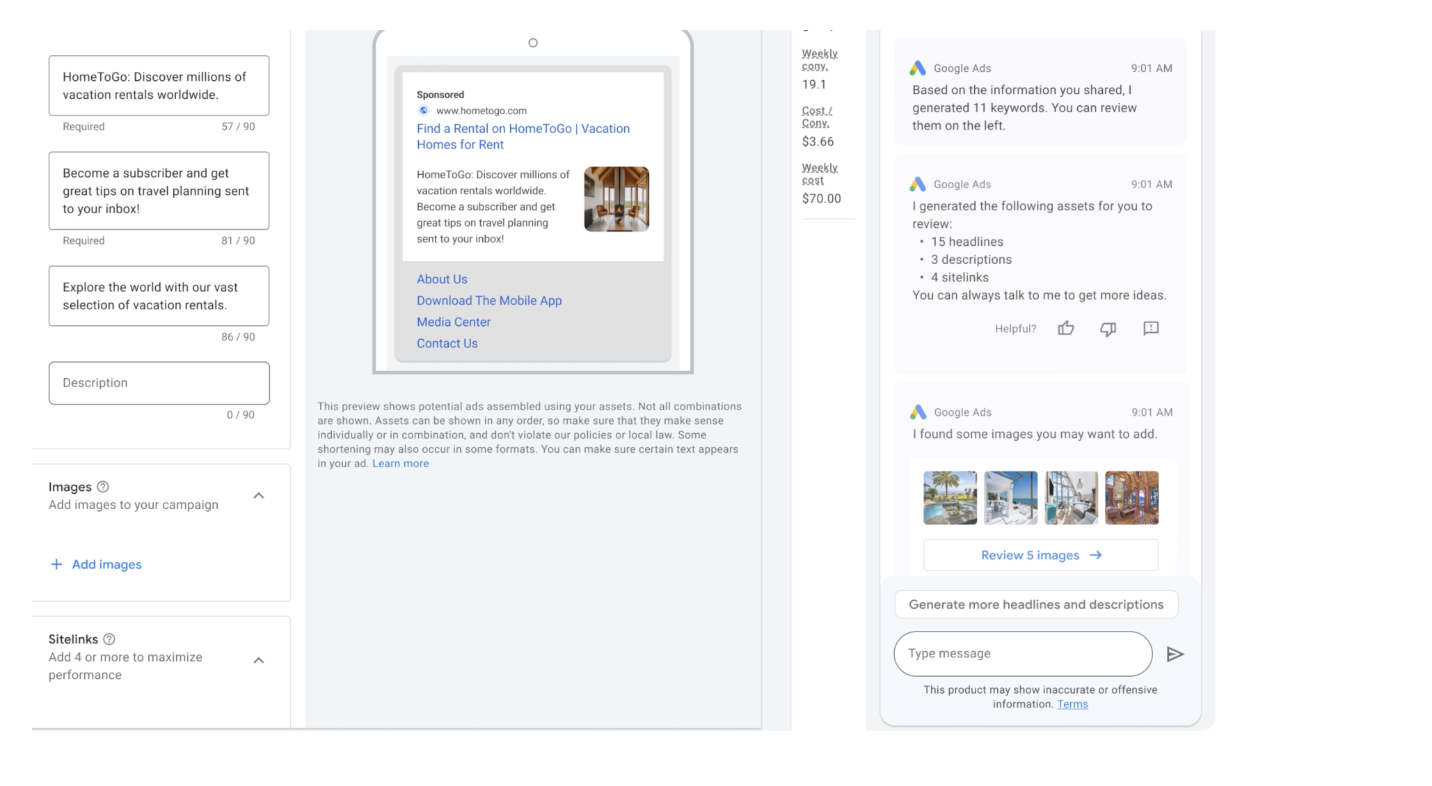Click the report feedback icon
This screenshot has width=1432, height=786.
tap(1151, 328)
